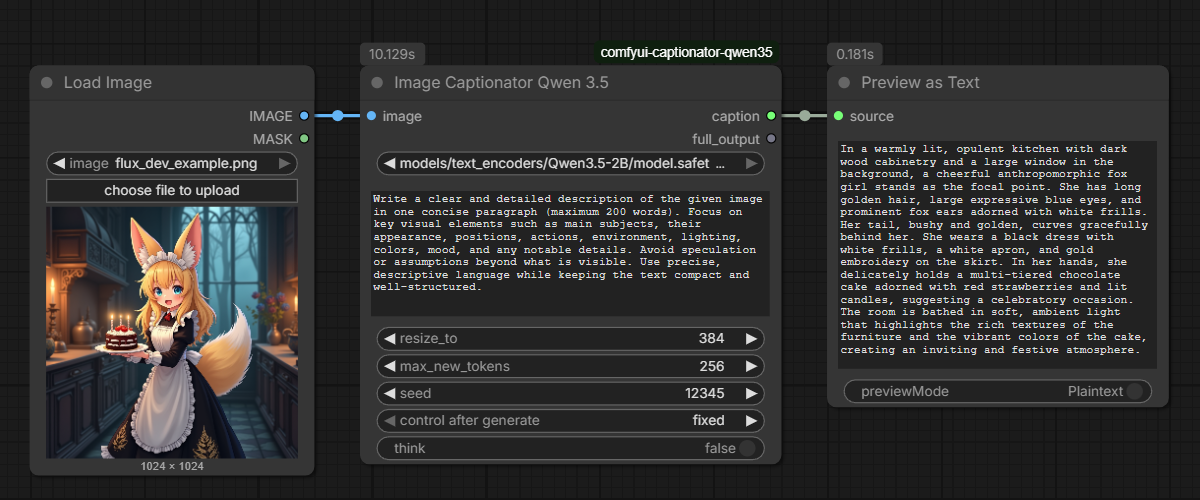
Task: Click the resize_to value 384
Action: click(x=712, y=339)
